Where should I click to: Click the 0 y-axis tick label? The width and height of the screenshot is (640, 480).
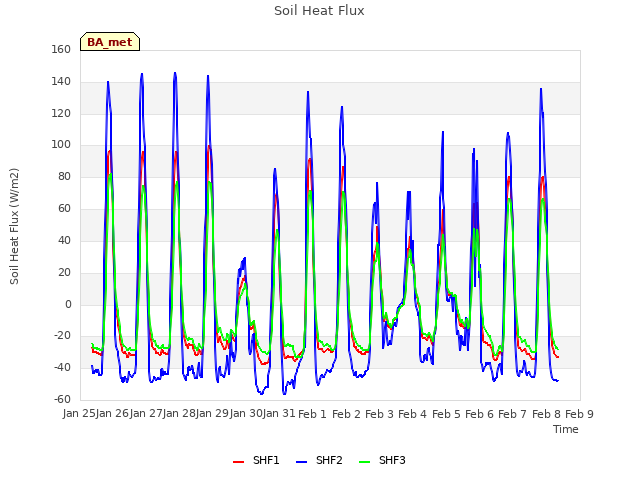pyautogui.click(x=68, y=304)
